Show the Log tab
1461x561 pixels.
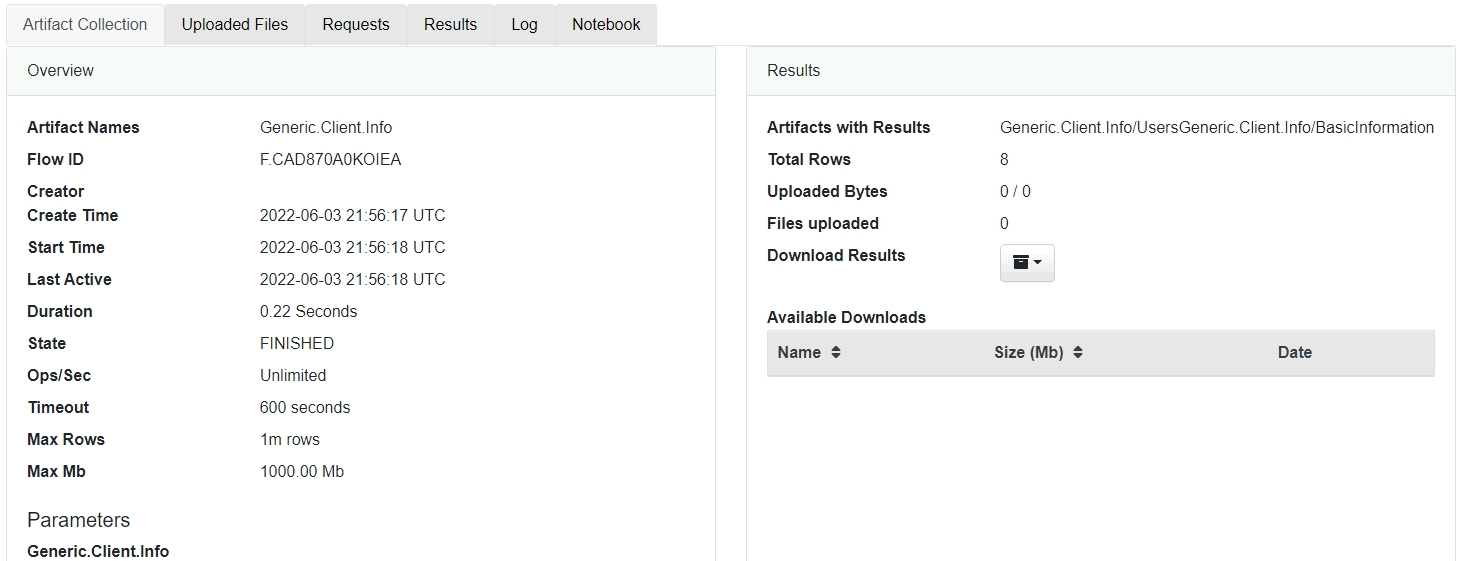click(524, 25)
